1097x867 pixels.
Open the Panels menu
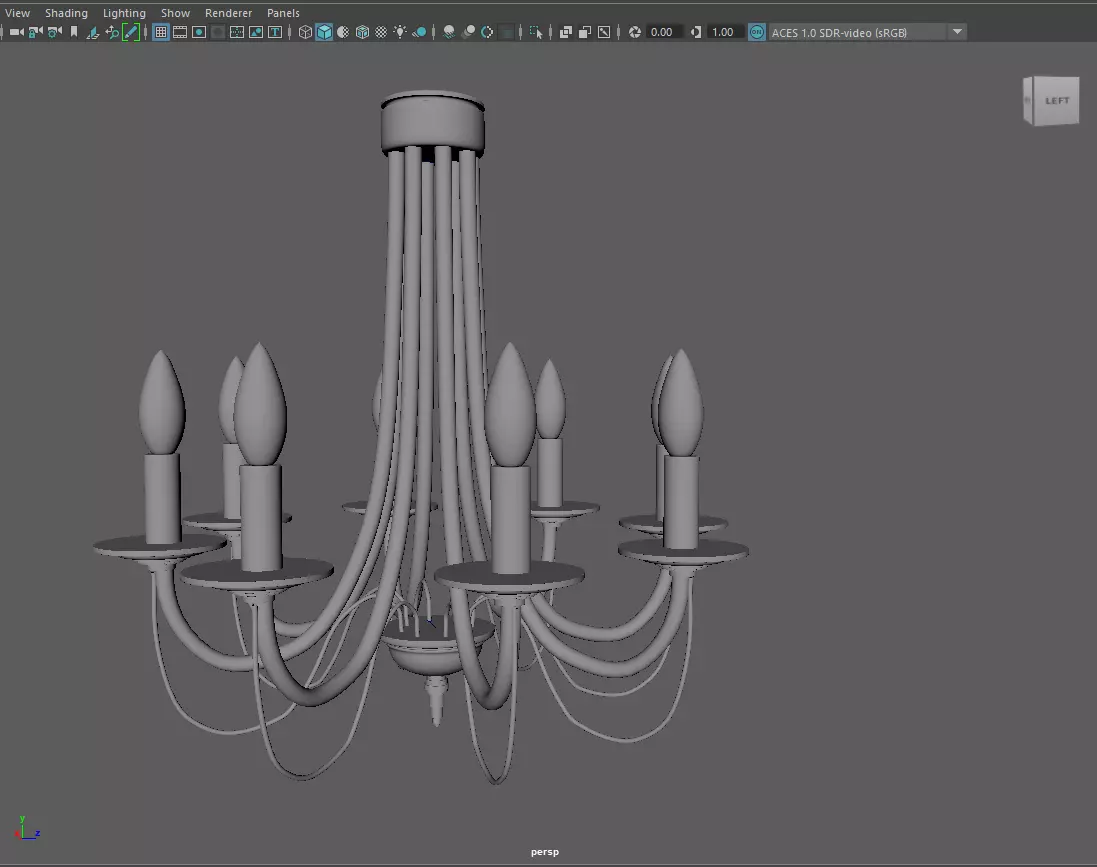coord(283,13)
